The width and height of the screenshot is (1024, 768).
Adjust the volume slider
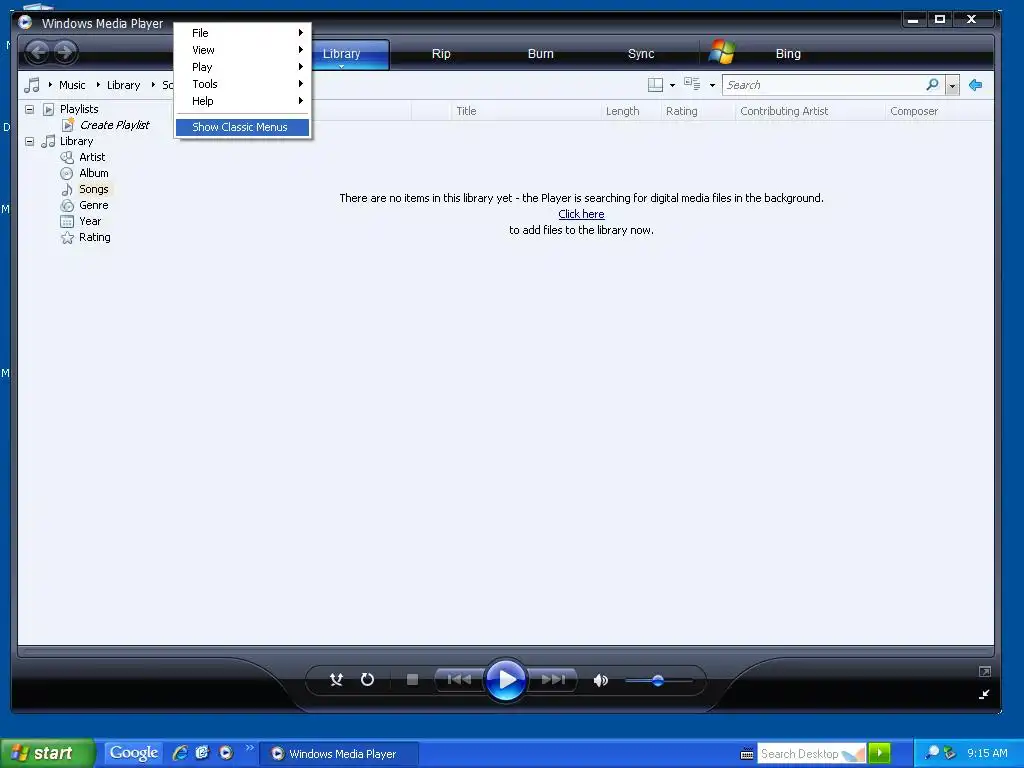pos(658,680)
